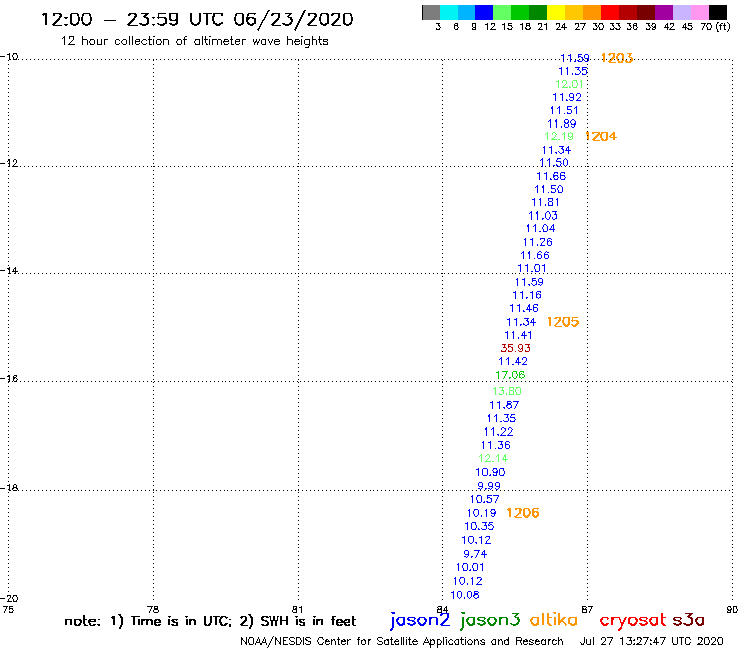The image size is (740, 650).
Task: Click the wave height value 11.41
Action: pyautogui.click(x=518, y=336)
